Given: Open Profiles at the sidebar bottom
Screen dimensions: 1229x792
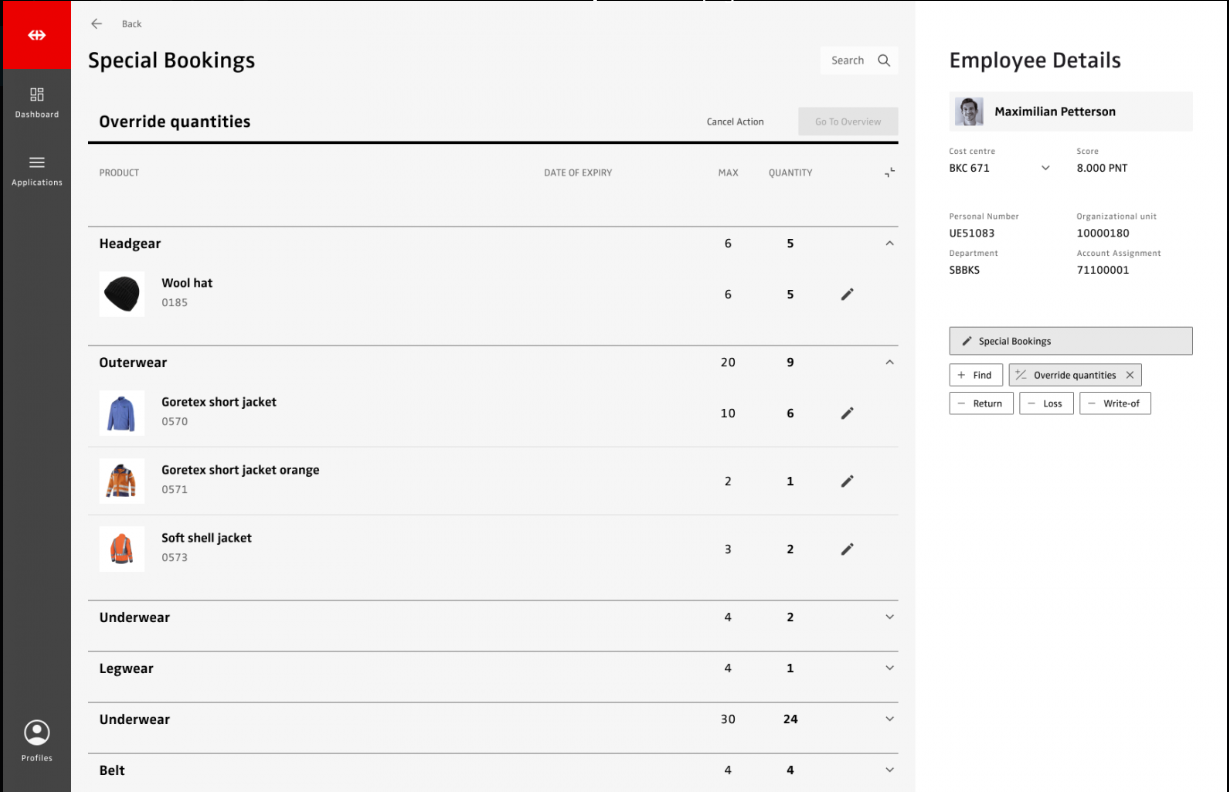Looking at the screenshot, I should tap(37, 741).
